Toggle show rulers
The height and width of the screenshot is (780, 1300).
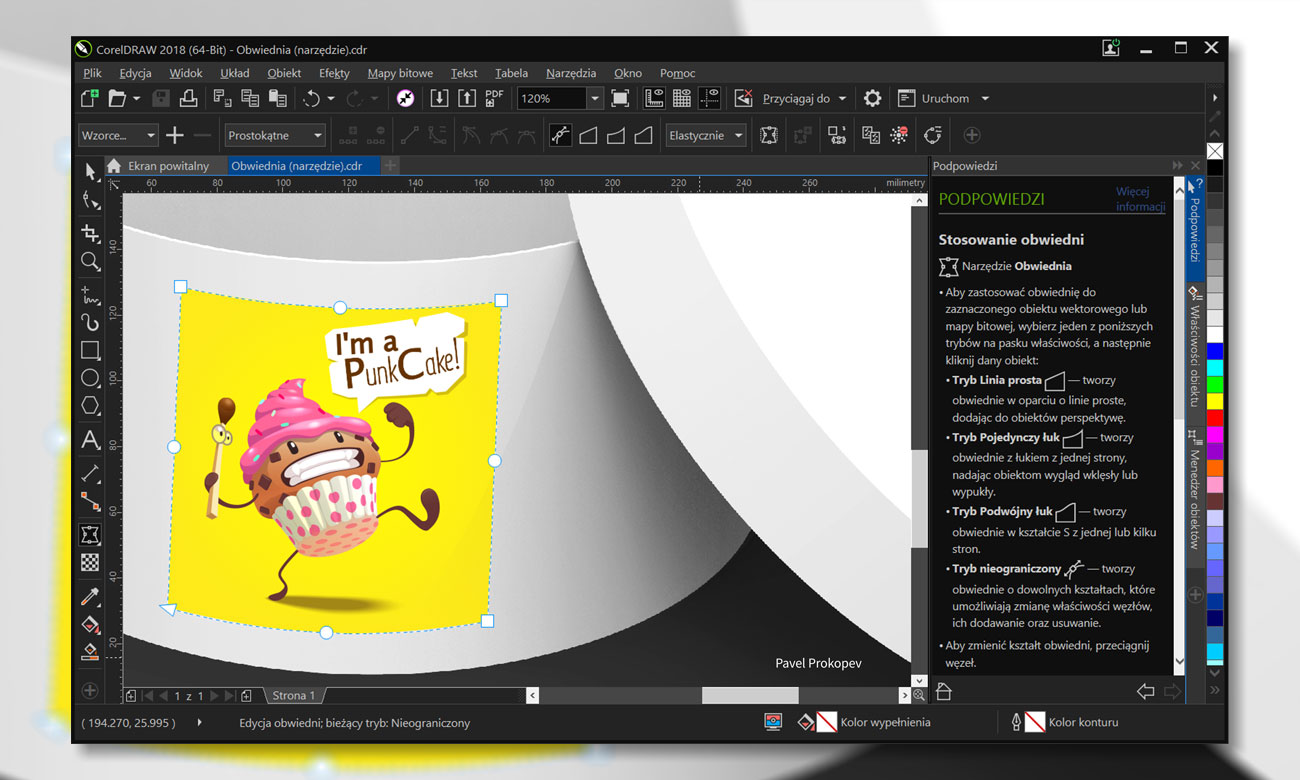click(x=654, y=98)
